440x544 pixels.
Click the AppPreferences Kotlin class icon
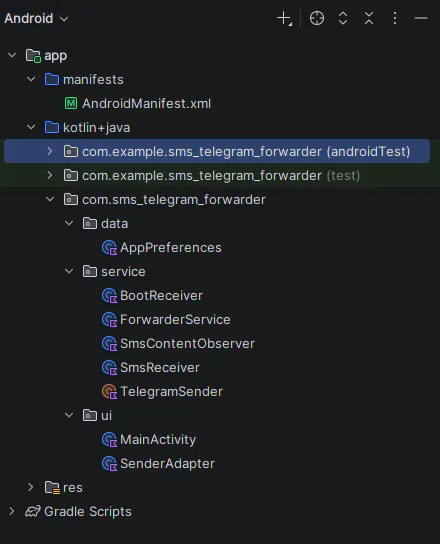[x=109, y=248]
